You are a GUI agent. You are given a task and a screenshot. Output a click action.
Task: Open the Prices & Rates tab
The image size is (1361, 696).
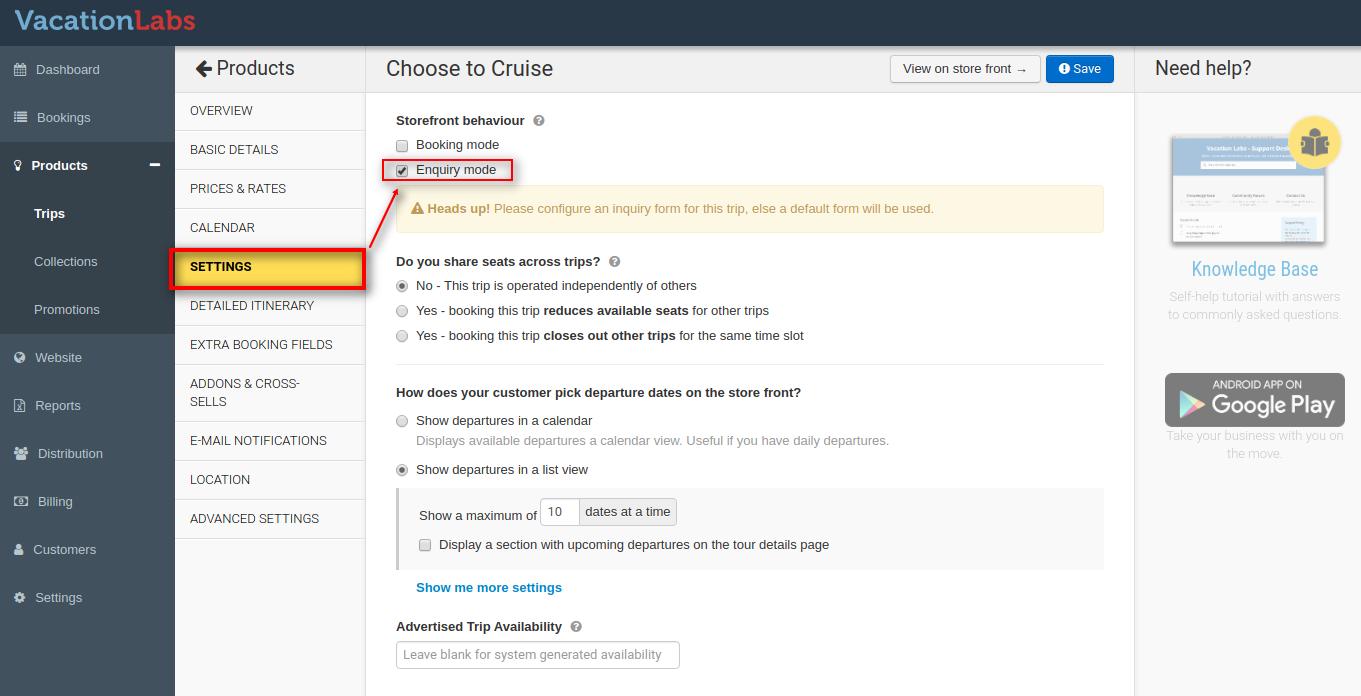coord(238,189)
